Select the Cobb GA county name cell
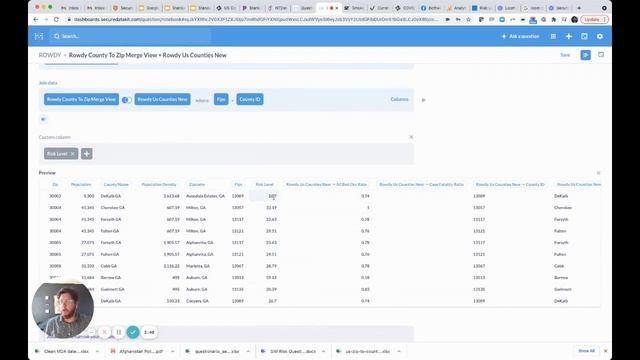The image size is (640, 360). (109, 266)
